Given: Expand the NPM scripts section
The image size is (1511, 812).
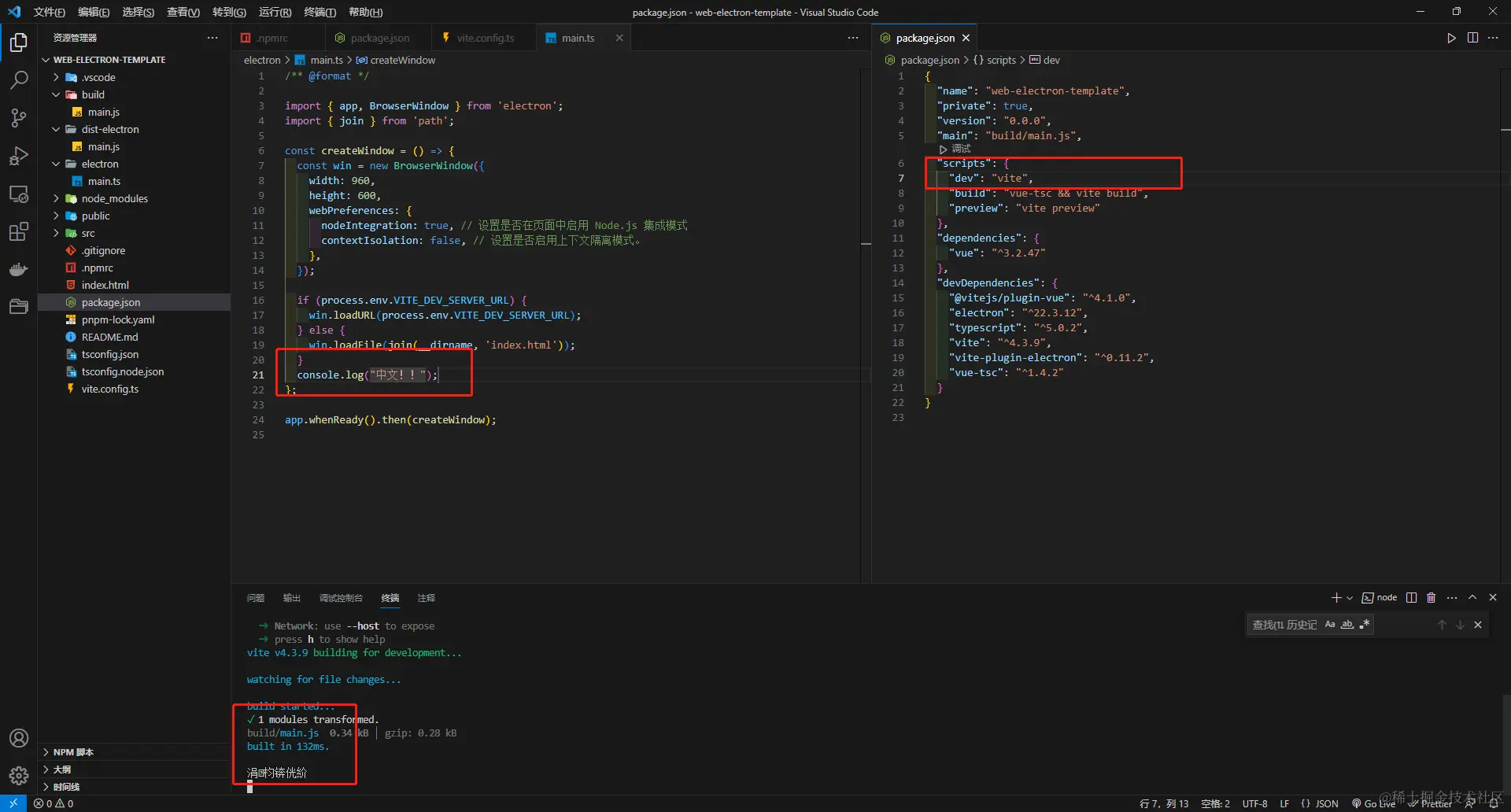Looking at the screenshot, I should point(73,752).
